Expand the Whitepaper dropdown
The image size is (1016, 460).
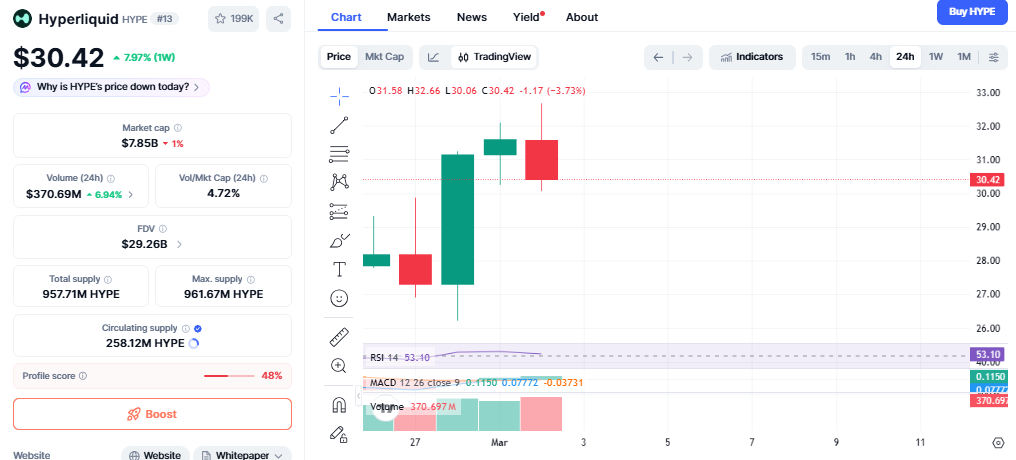coord(241,455)
